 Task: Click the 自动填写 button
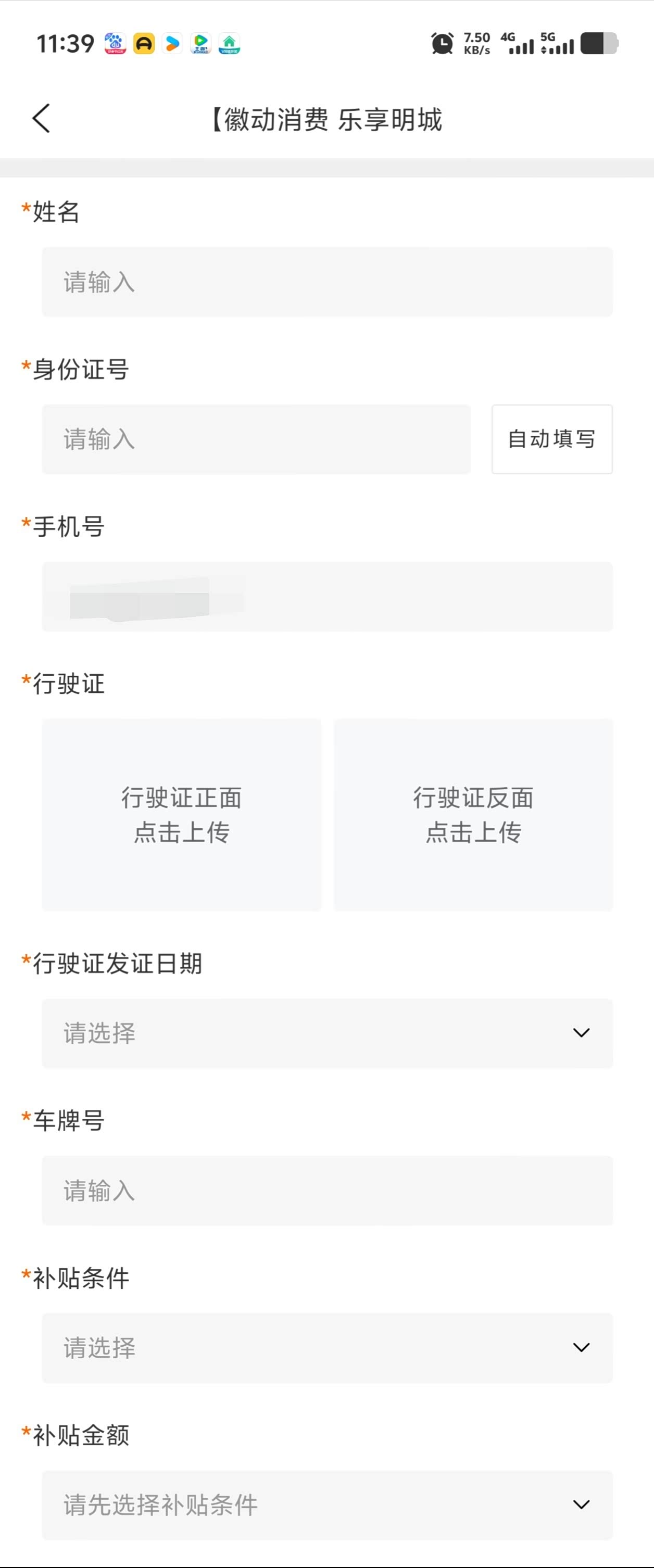552,439
